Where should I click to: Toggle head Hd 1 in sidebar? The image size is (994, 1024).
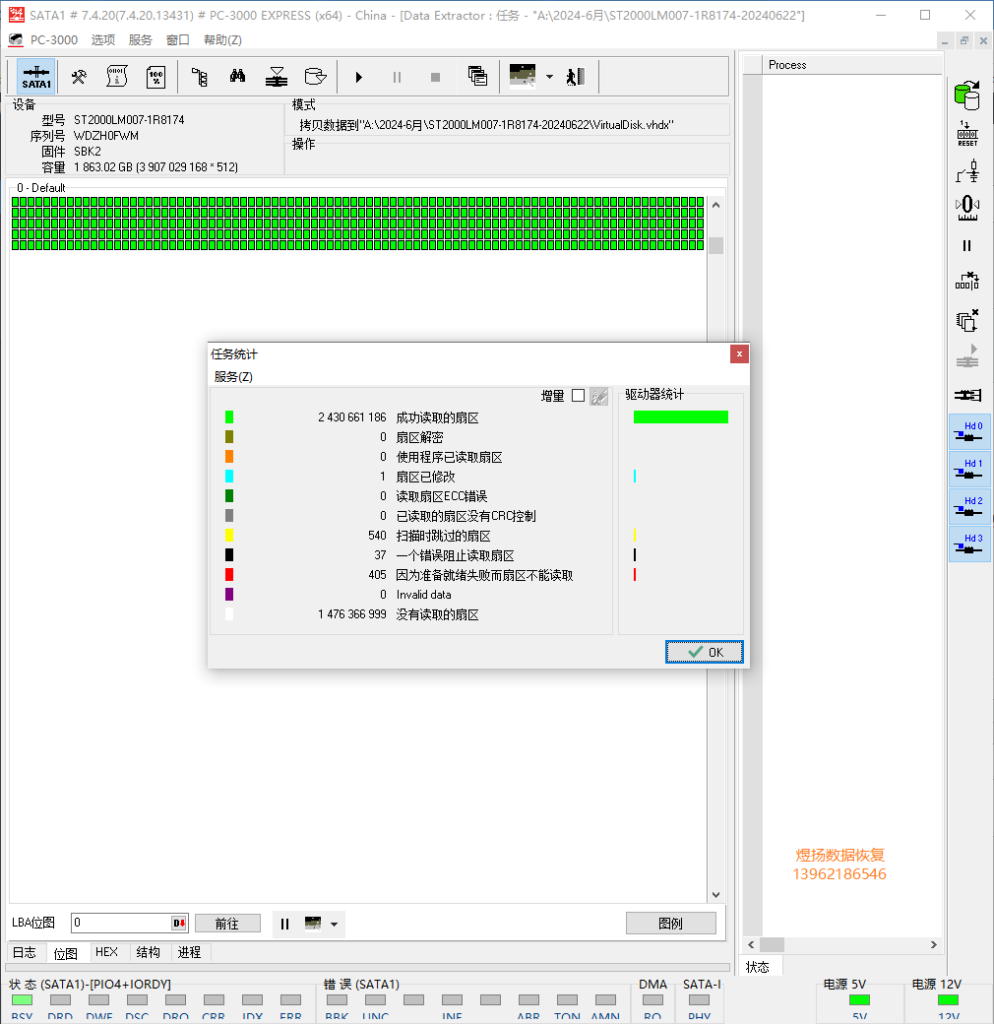tap(970, 470)
